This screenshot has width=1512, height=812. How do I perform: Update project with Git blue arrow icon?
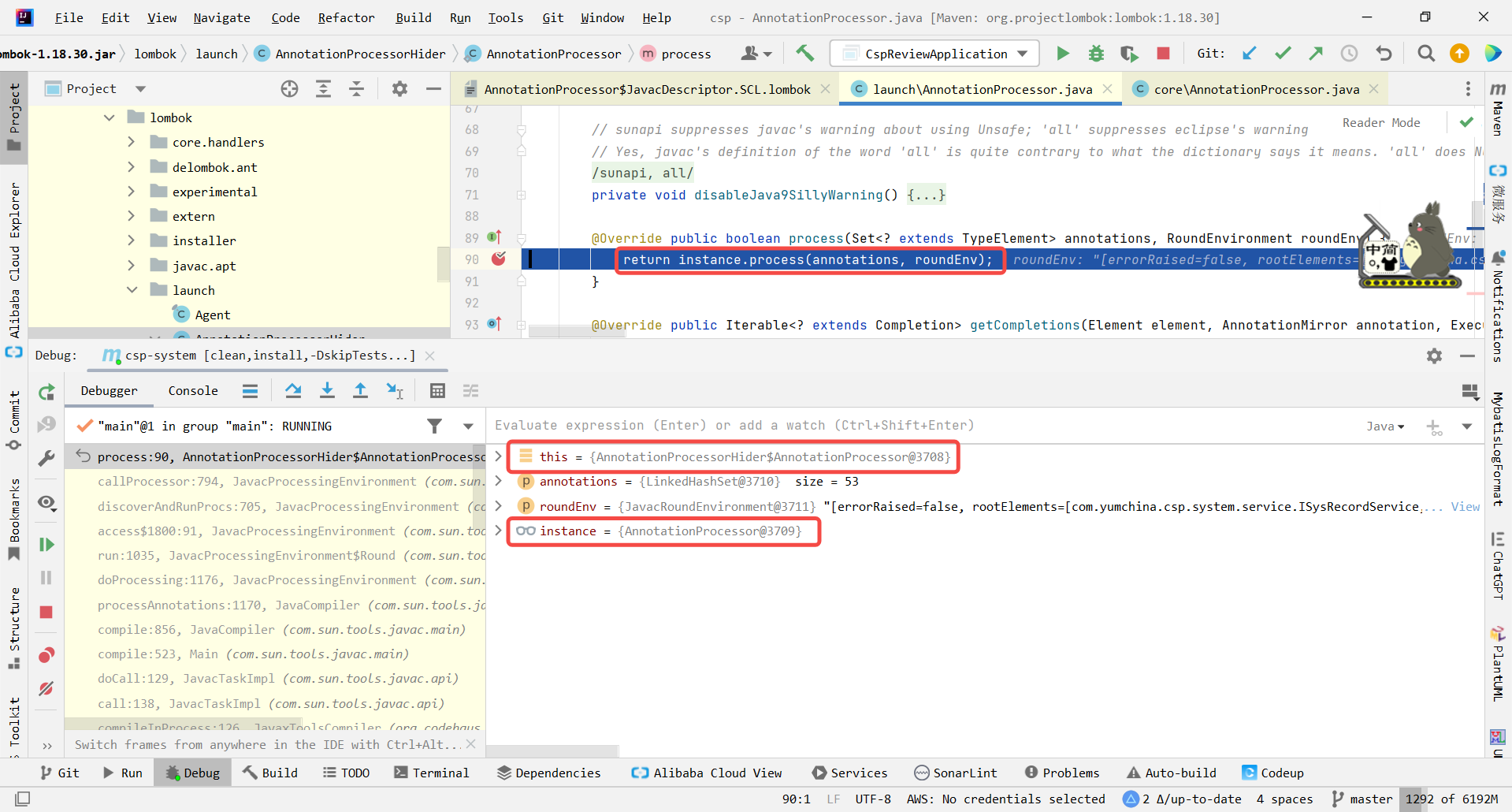pos(1250,53)
